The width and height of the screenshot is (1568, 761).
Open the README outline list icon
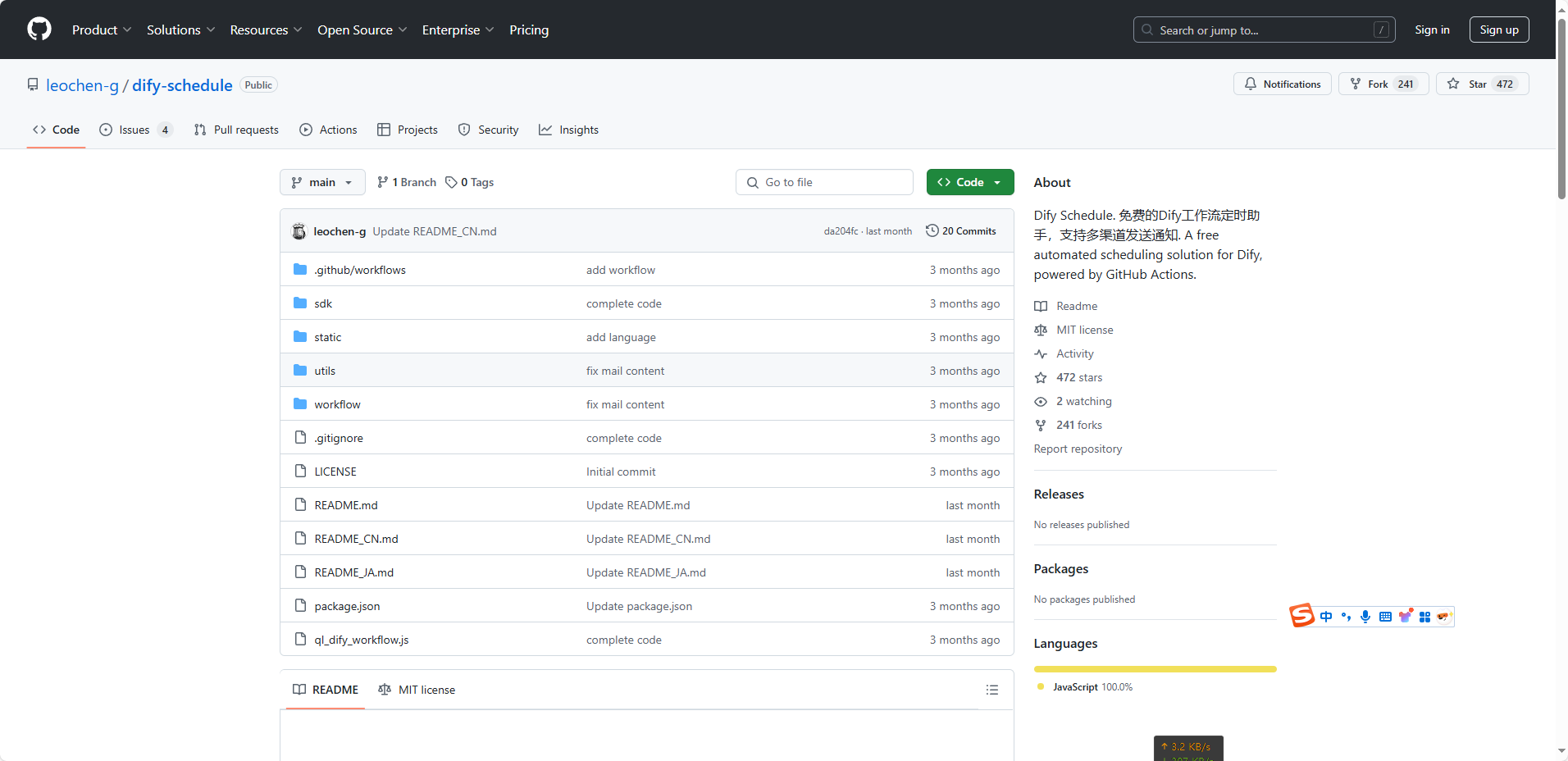[x=991, y=690]
